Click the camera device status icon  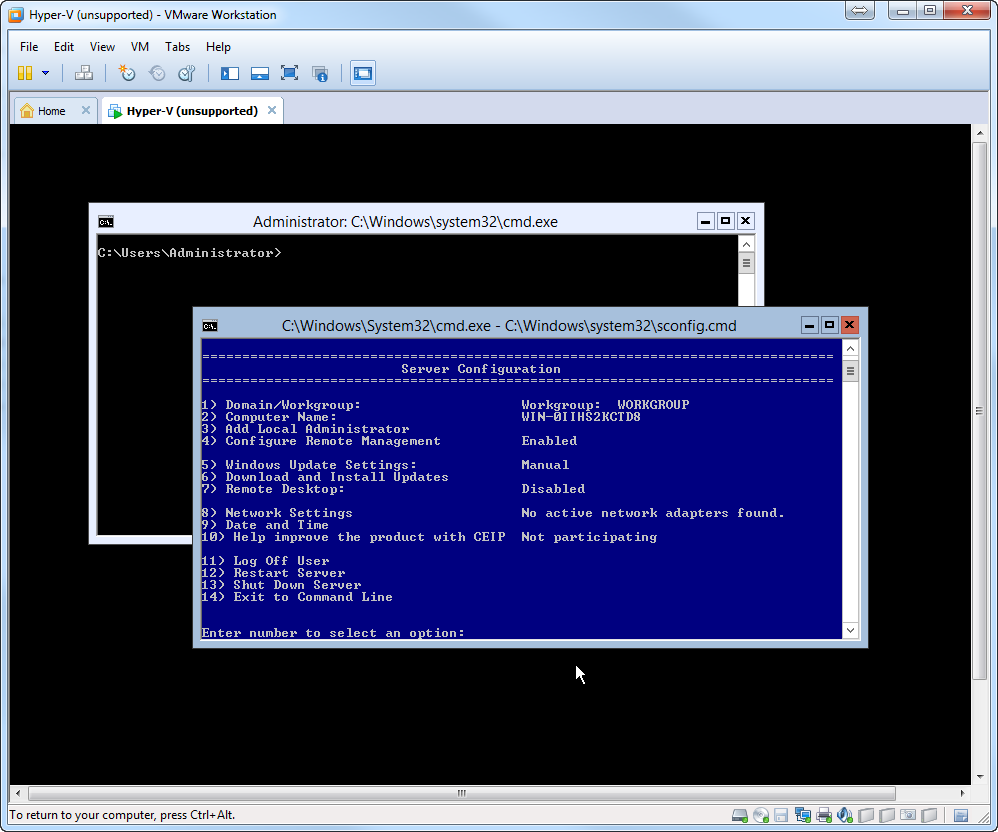click(908, 815)
